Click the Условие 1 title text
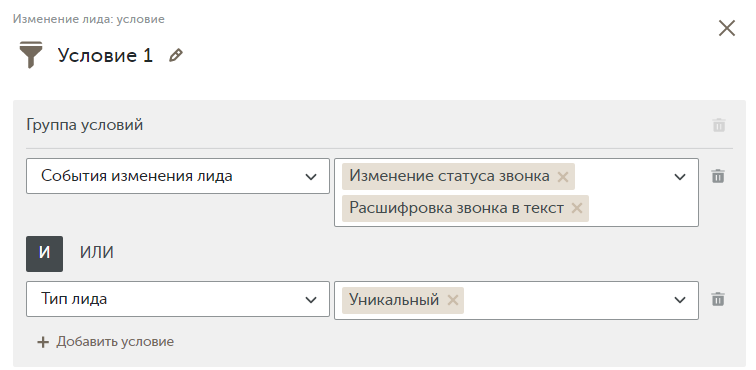Image resolution: width=756 pixels, height=370 pixels. pyautogui.click(x=105, y=55)
